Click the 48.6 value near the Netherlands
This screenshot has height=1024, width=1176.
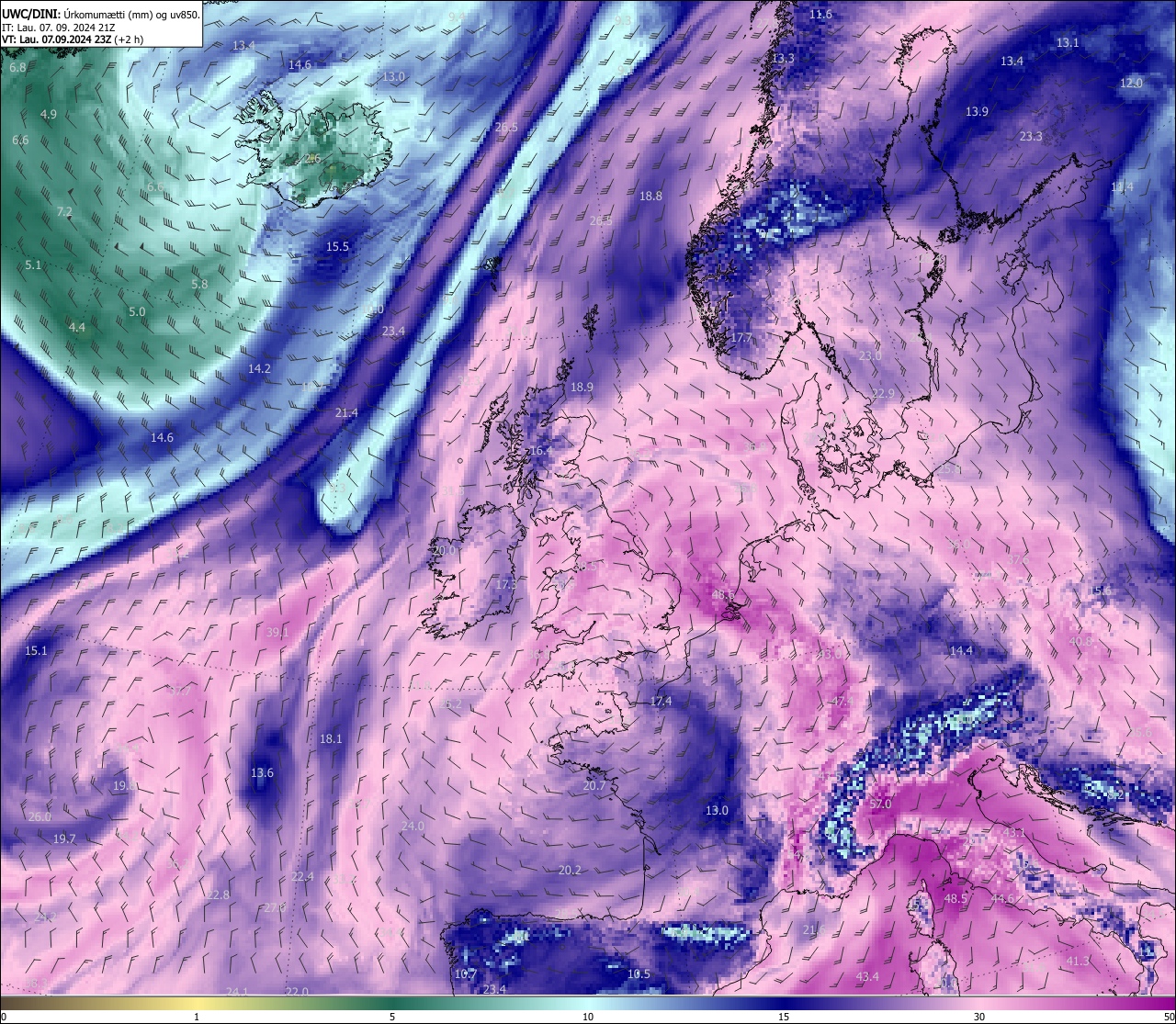tap(724, 595)
